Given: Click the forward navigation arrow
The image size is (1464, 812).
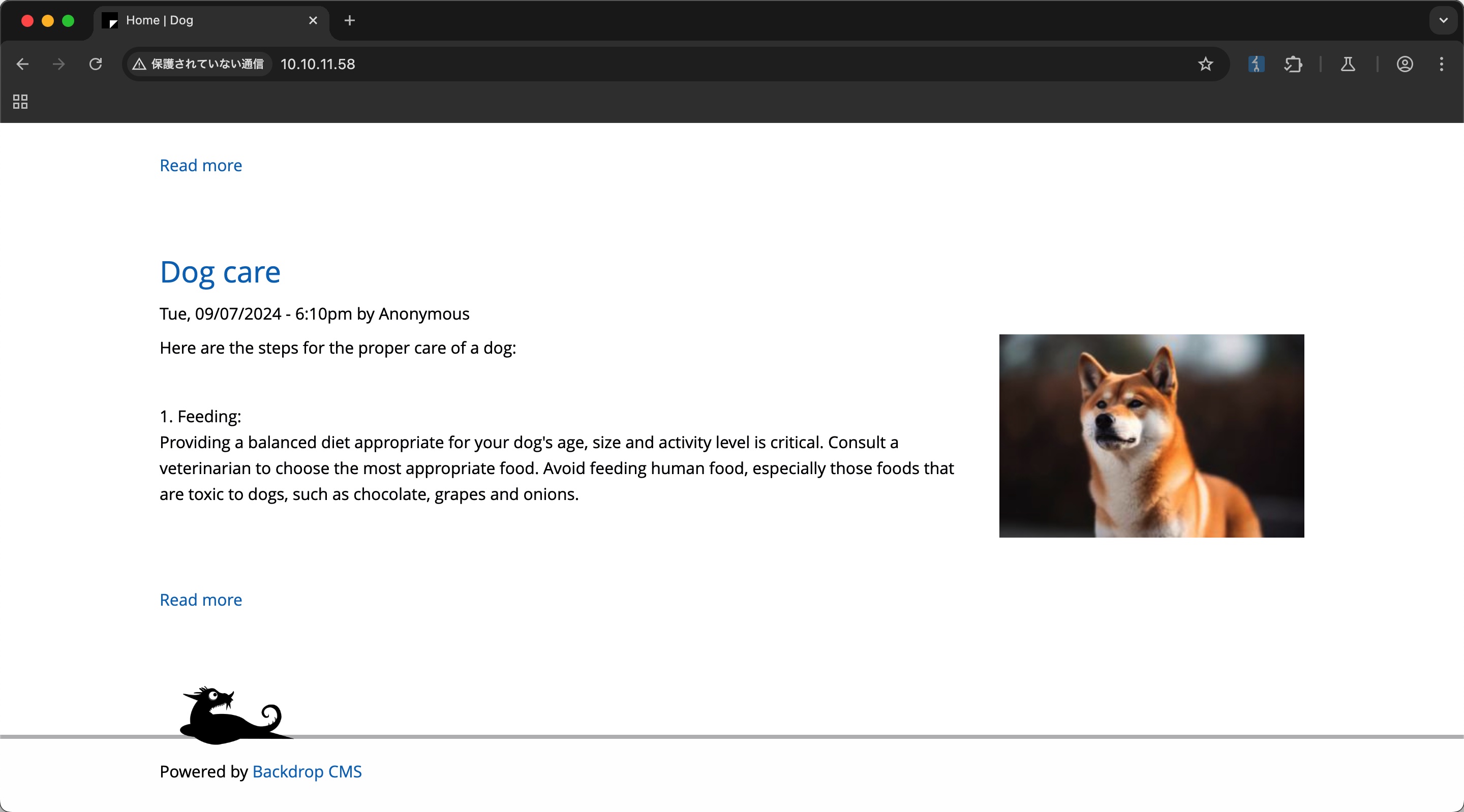Looking at the screenshot, I should 58,64.
